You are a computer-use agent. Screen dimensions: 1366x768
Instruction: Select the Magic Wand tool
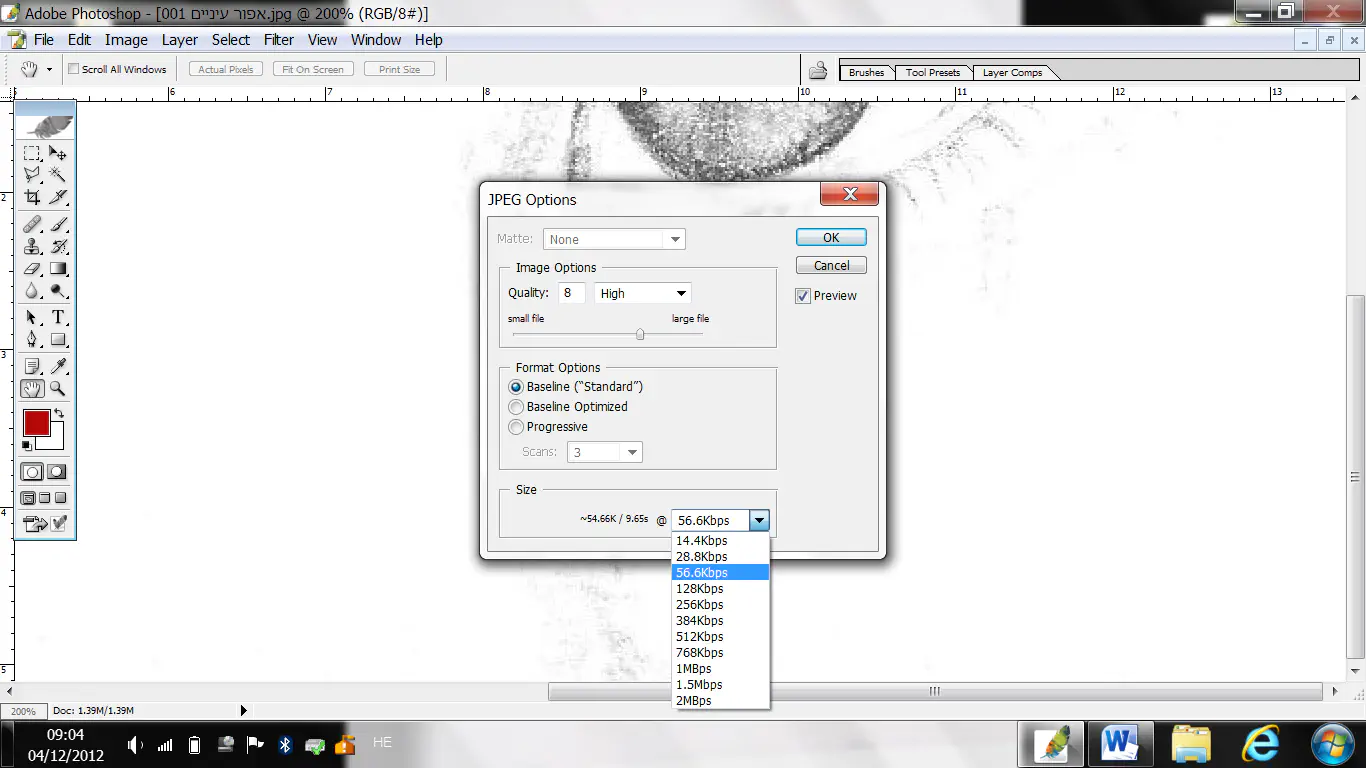[x=58, y=175]
